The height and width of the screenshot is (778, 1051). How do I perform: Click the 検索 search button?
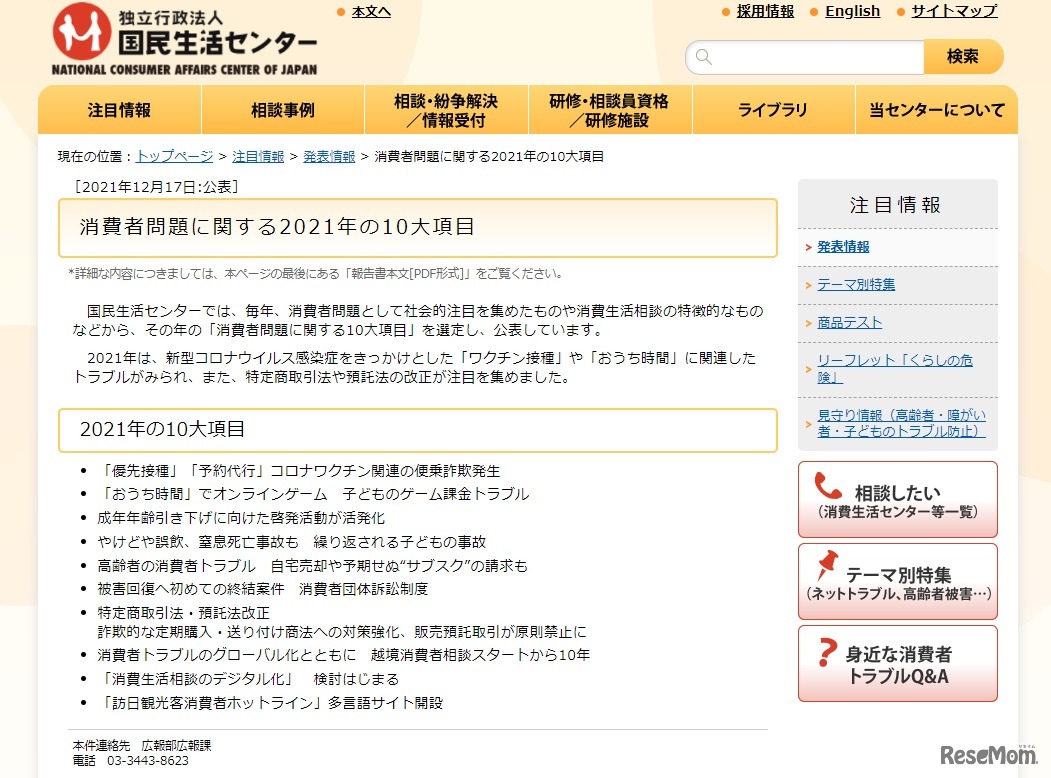coord(963,57)
